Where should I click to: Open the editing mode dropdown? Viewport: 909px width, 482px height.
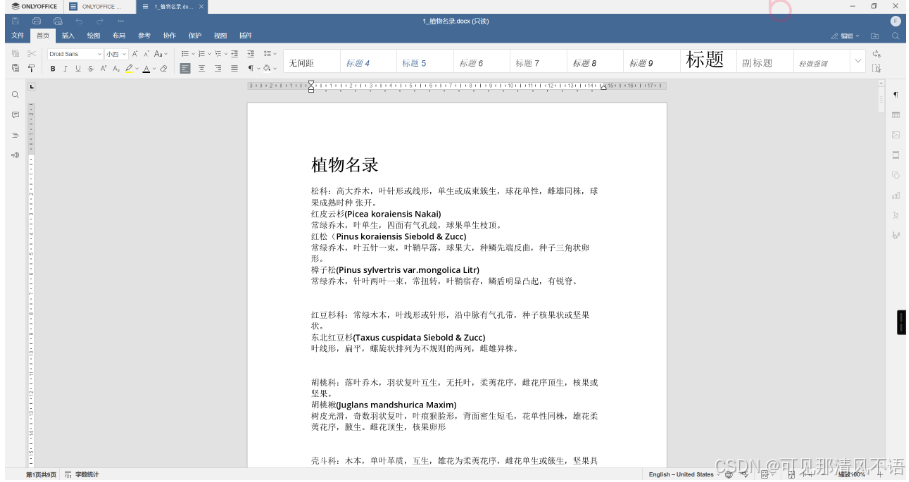846,36
